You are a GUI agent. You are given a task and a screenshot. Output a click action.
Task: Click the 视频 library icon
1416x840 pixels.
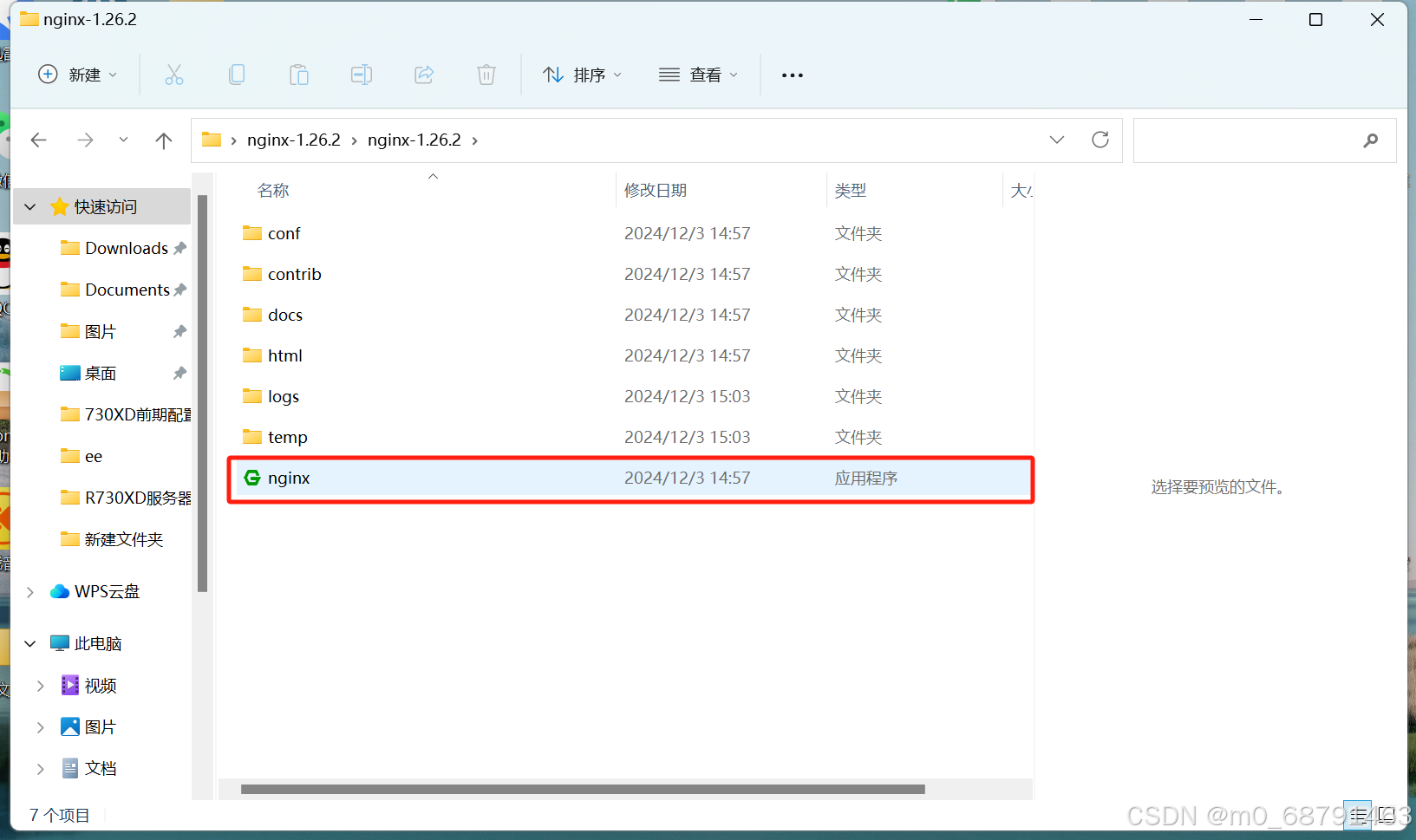tap(70, 685)
